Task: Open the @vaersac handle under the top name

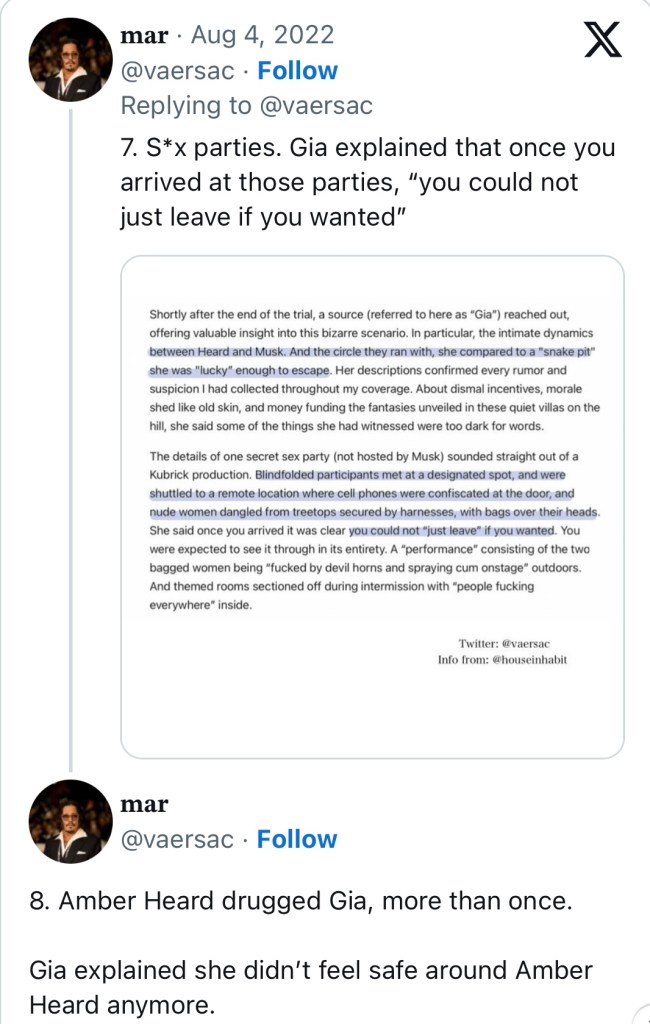Action: click(179, 71)
